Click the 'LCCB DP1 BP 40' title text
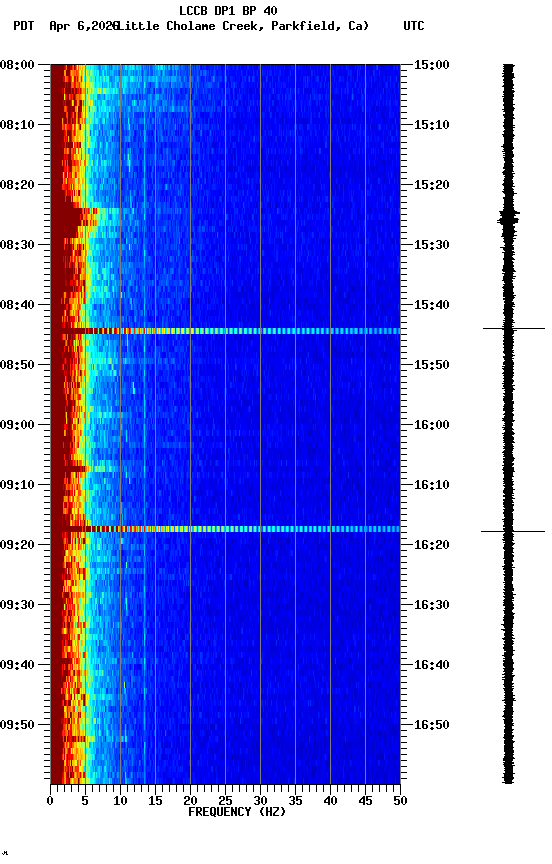The image size is (552, 864). pyautogui.click(x=228, y=10)
